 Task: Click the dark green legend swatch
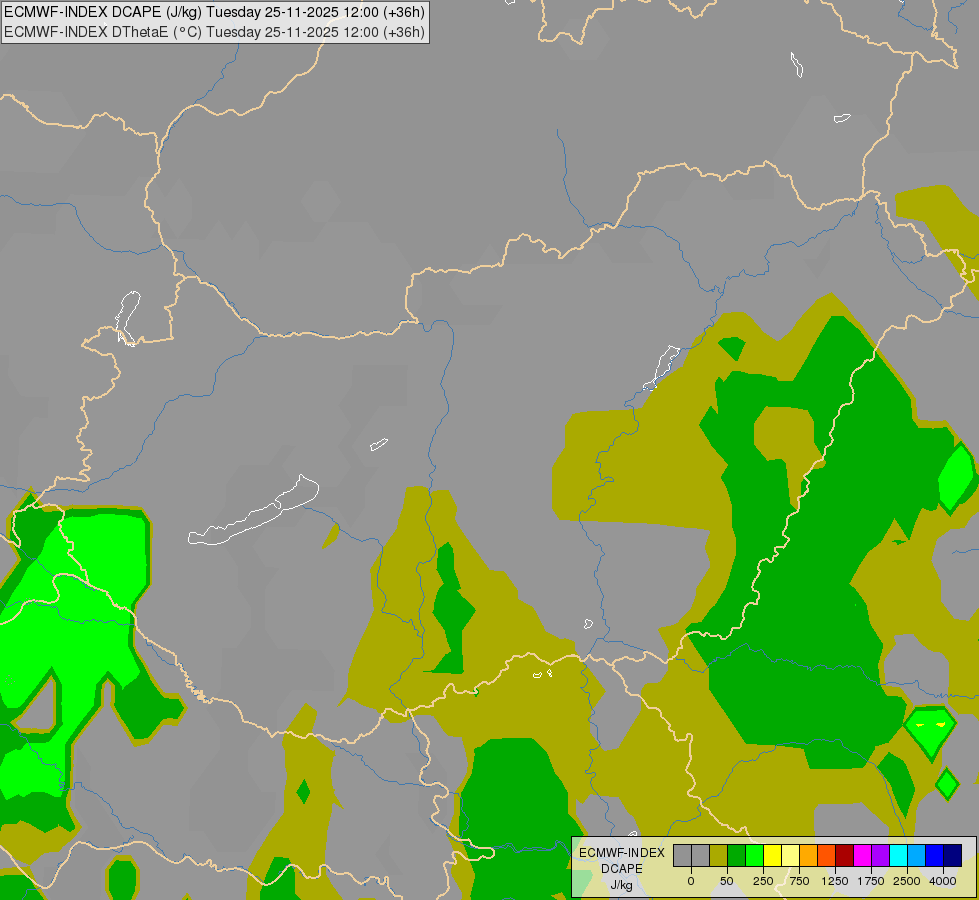(x=737, y=855)
